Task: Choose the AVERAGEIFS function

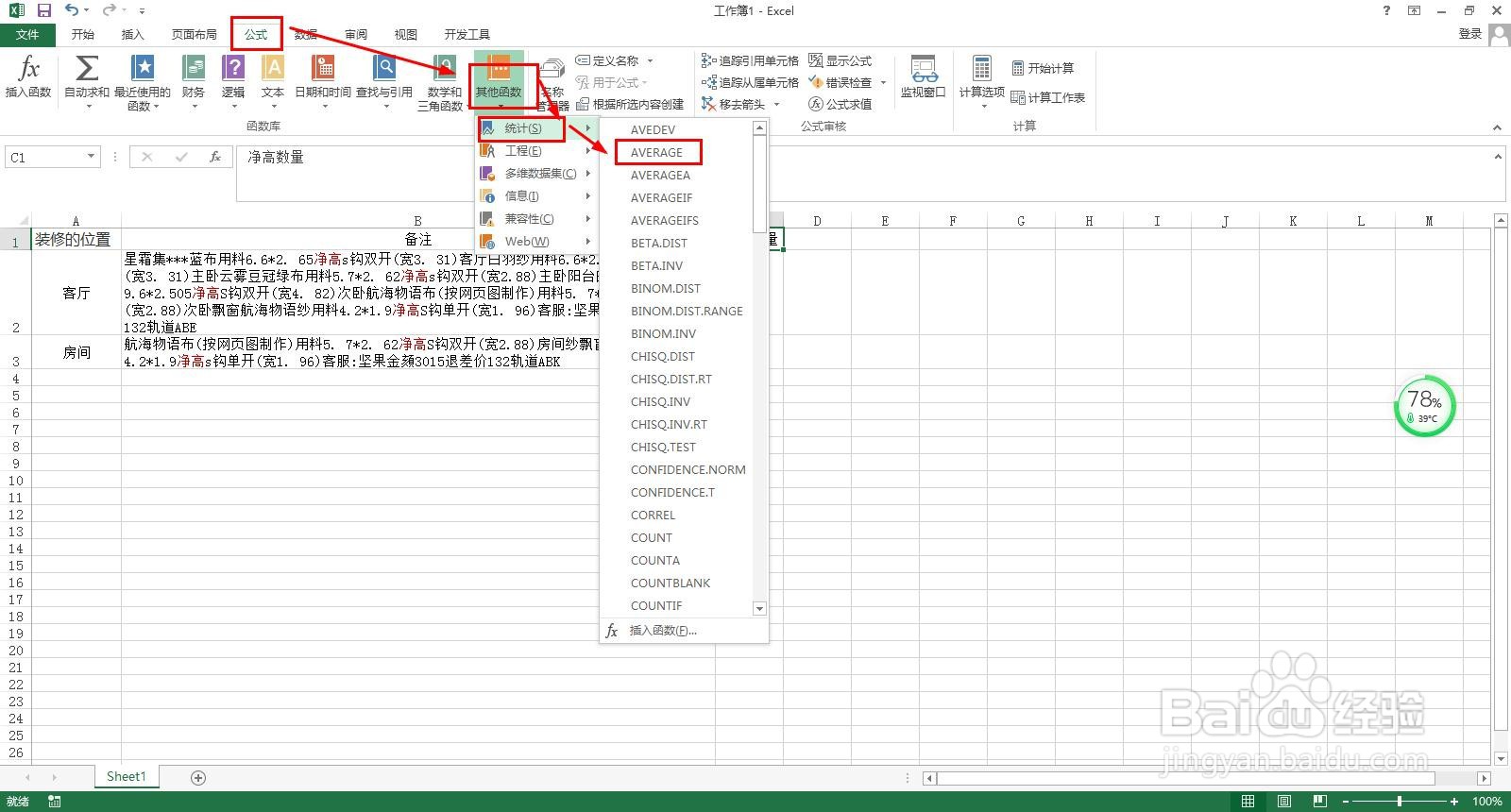Action: pos(665,220)
